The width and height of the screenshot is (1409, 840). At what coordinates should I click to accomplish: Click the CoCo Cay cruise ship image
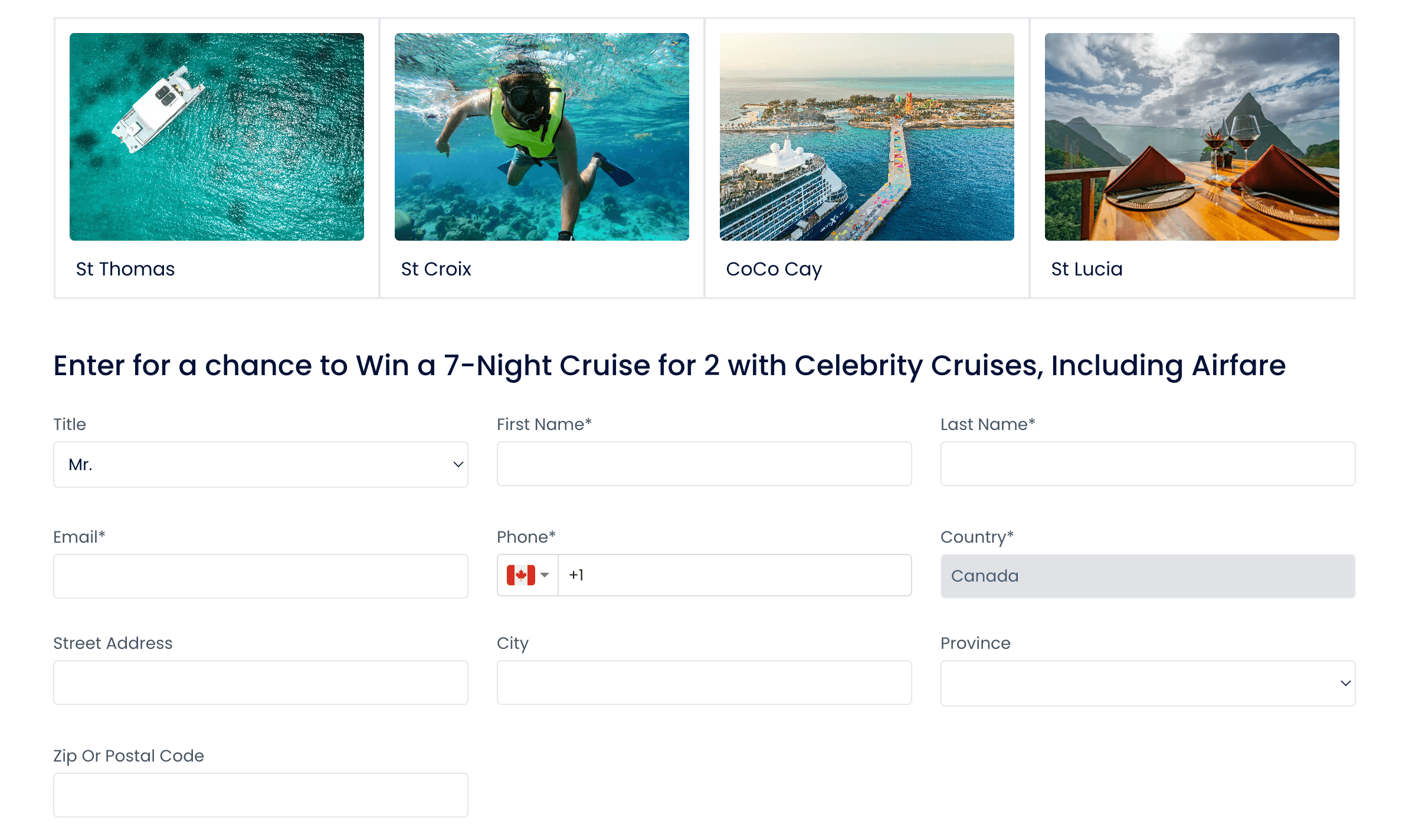click(x=866, y=138)
